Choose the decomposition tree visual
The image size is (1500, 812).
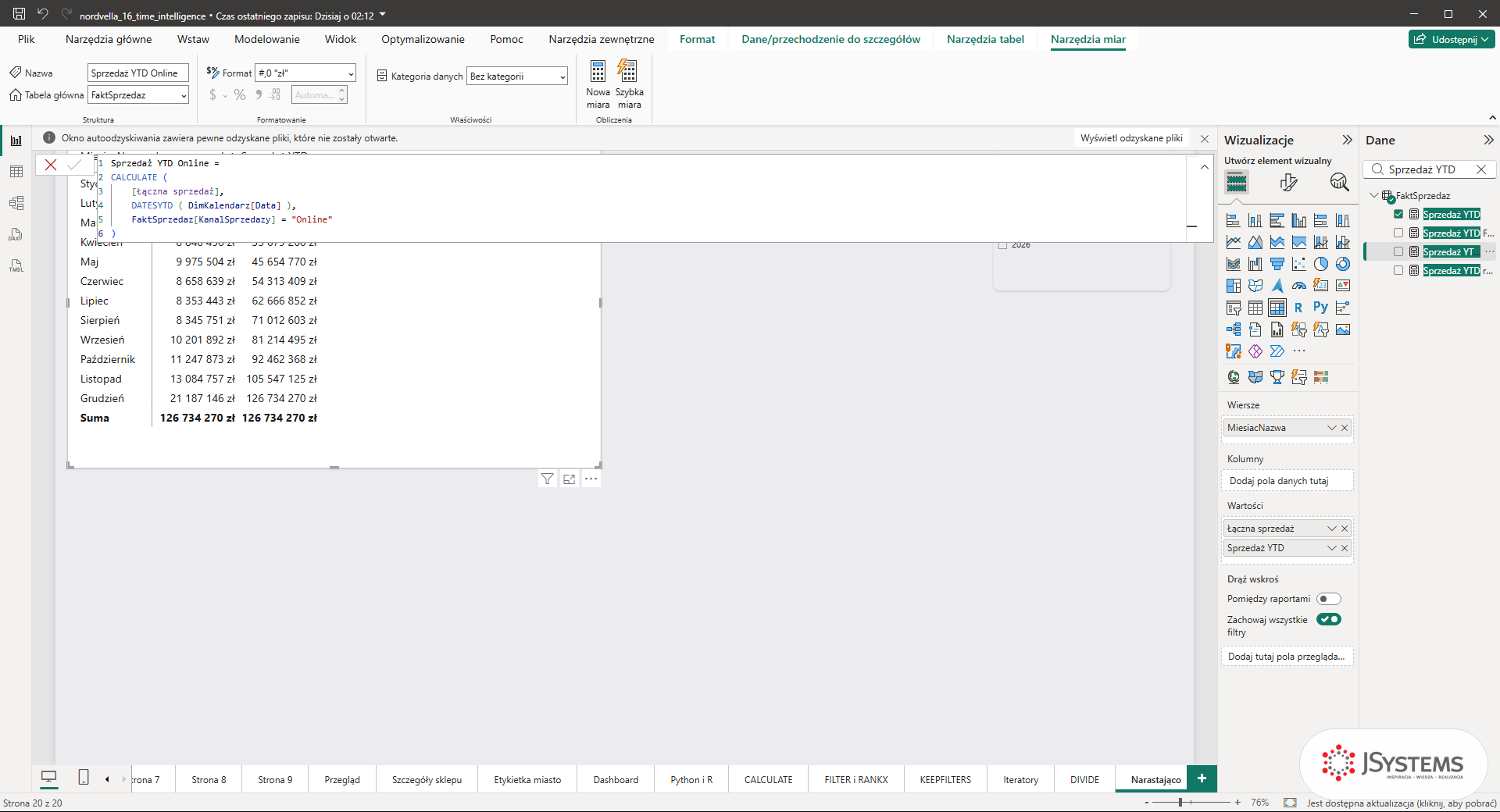pos(1234,329)
